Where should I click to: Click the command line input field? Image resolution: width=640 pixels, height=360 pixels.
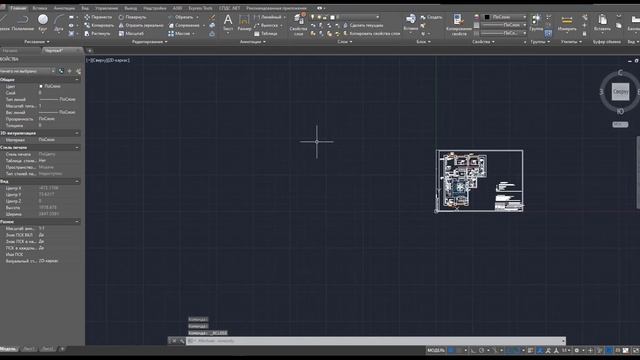[x=376, y=341]
